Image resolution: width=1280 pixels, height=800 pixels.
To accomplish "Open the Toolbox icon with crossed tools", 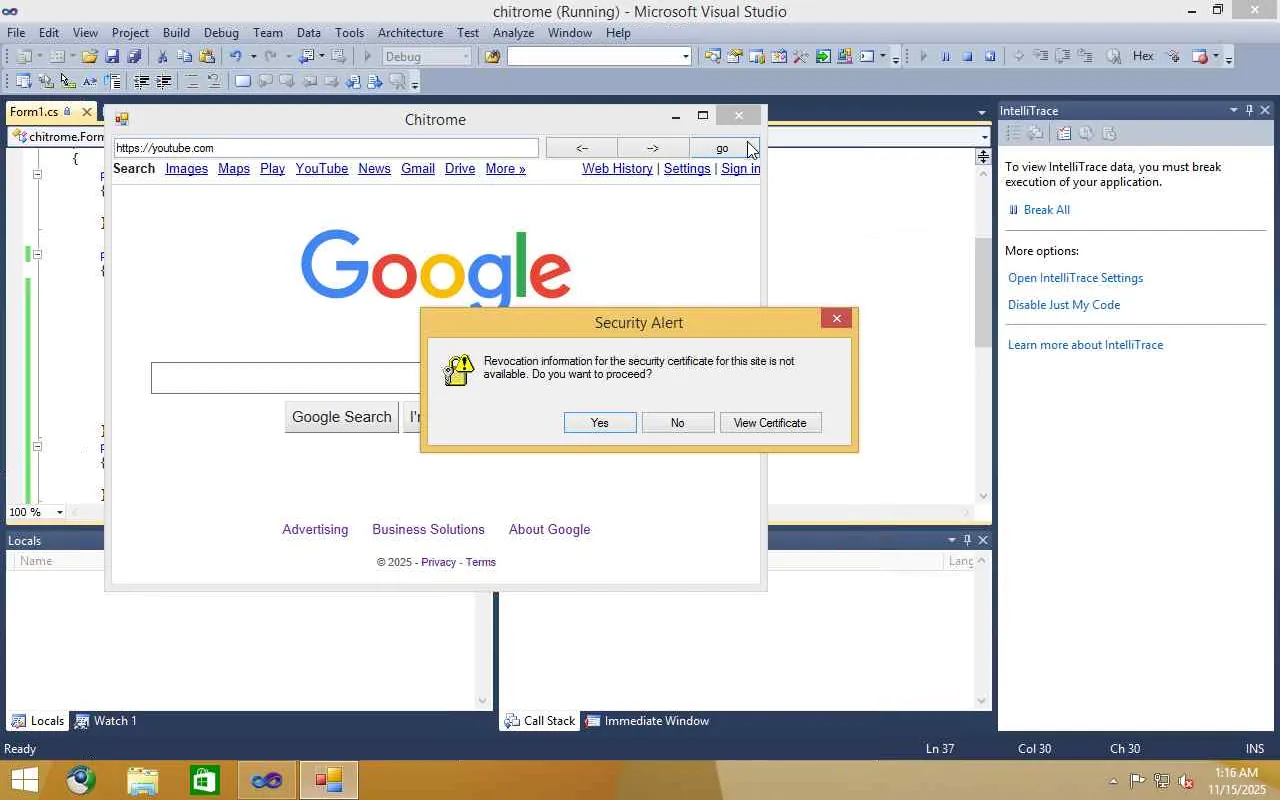I will tap(801, 57).
